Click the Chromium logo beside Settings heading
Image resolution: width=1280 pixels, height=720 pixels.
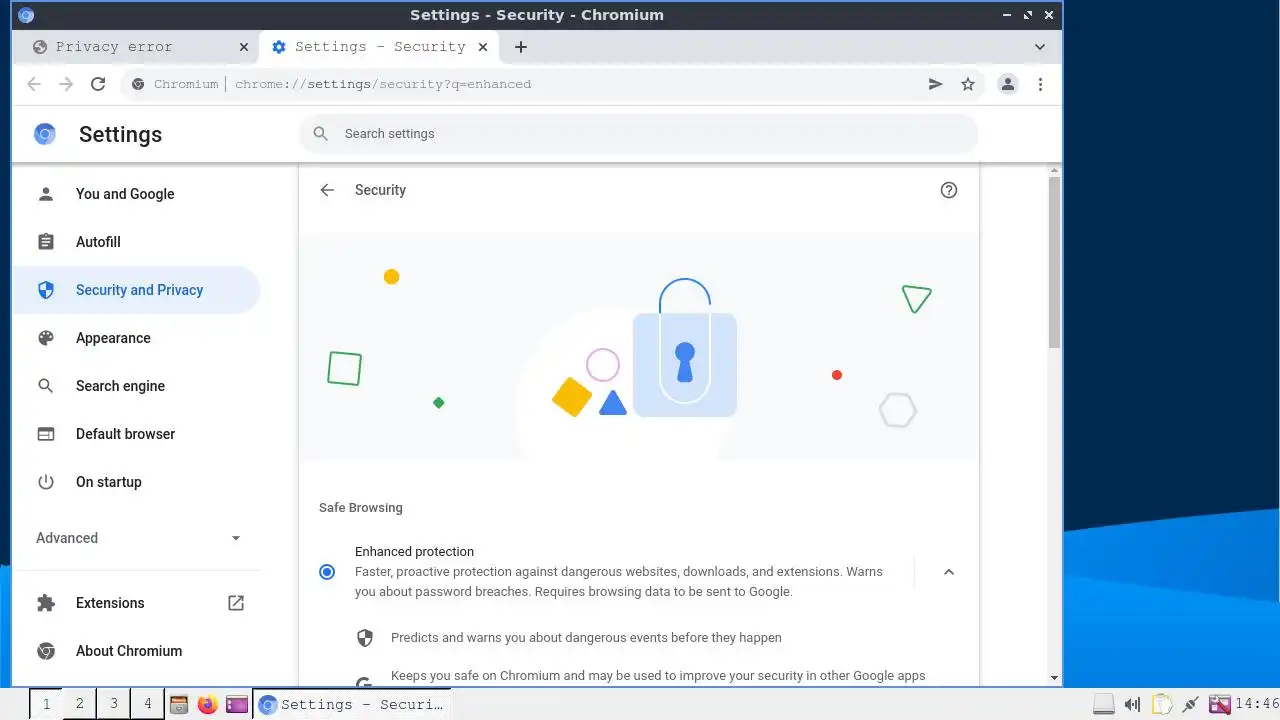45,134
